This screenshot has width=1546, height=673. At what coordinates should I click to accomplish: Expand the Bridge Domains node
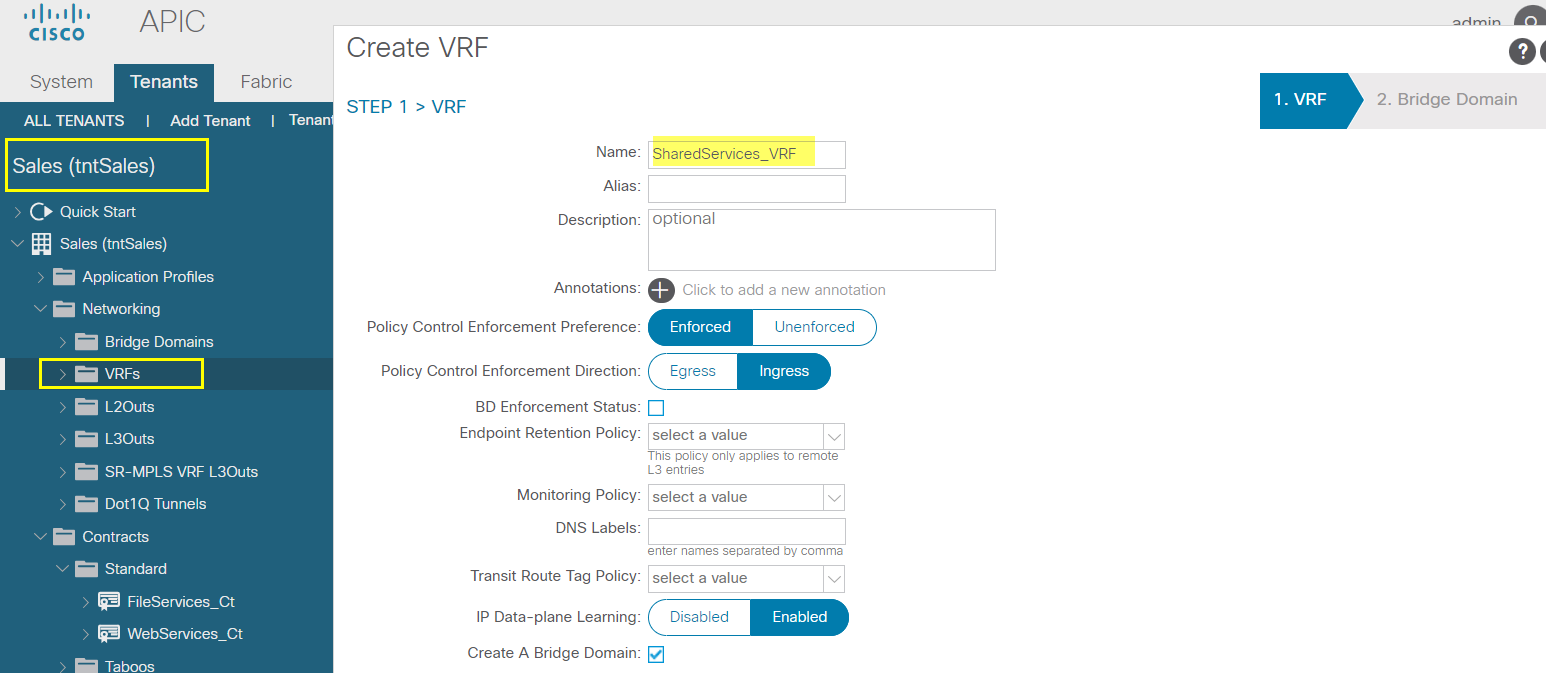[x=63, y=342]
